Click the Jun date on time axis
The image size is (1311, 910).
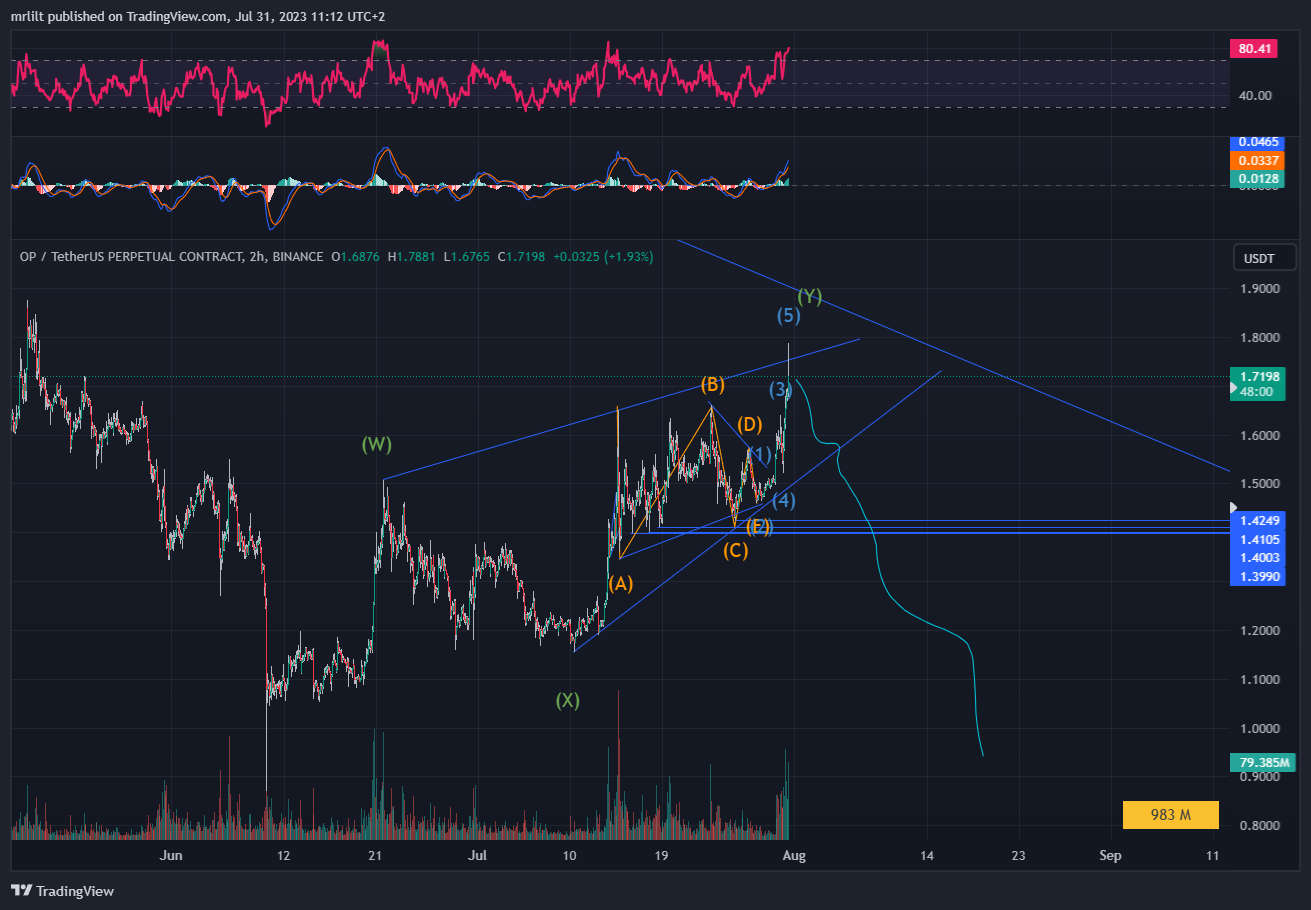tap(172, 856)
